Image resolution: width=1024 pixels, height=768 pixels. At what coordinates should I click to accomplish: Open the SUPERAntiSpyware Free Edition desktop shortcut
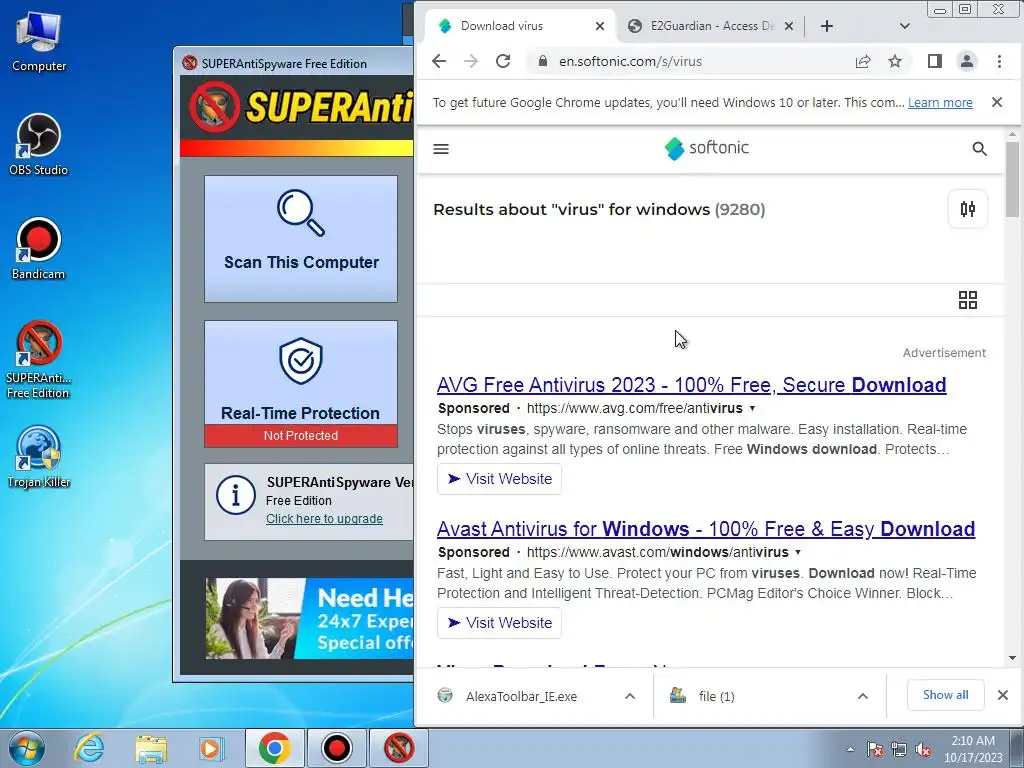click(x=39, y=360)
